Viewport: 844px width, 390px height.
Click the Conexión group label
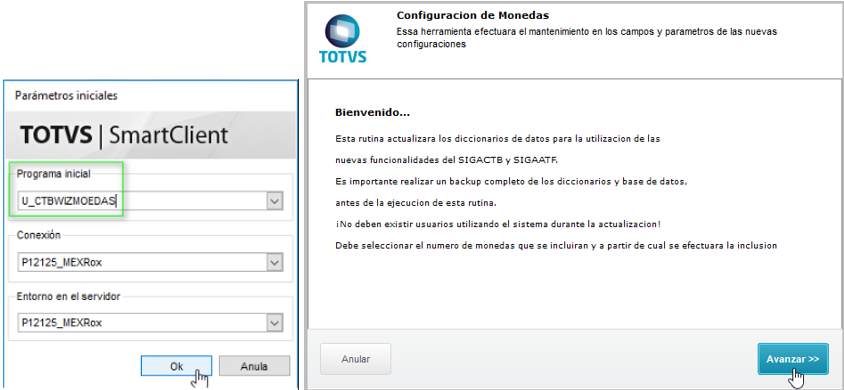pyautogui.click(x=39, y=235)
